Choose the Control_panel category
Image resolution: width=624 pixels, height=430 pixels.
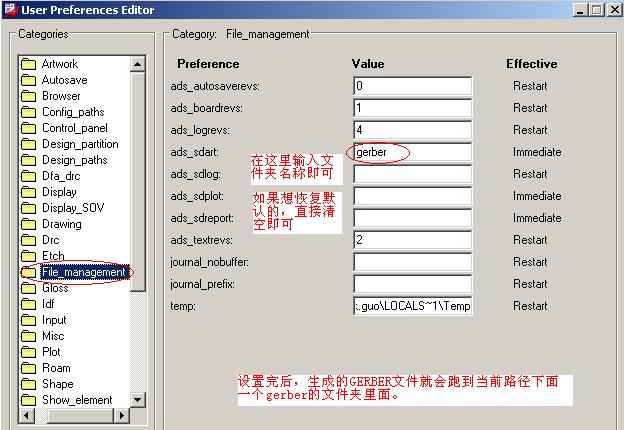click(x=75, y=128)
